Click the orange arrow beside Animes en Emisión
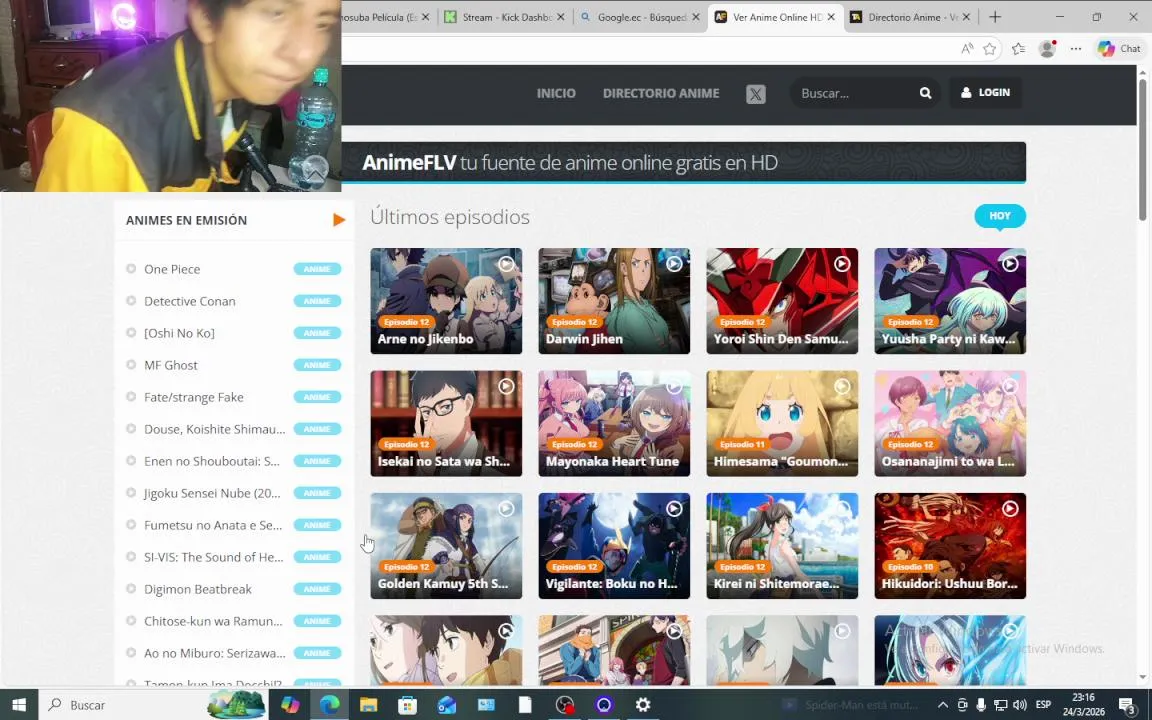This screenshot has height=720, width=1152. pos(339,220)
